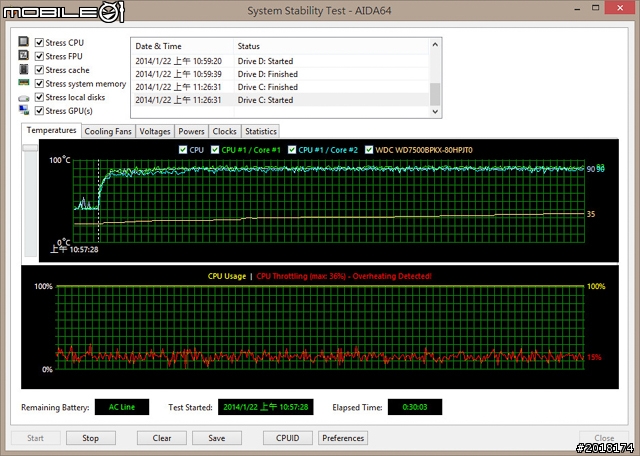Select the Drive D: Started log row

tap(280, 61)
